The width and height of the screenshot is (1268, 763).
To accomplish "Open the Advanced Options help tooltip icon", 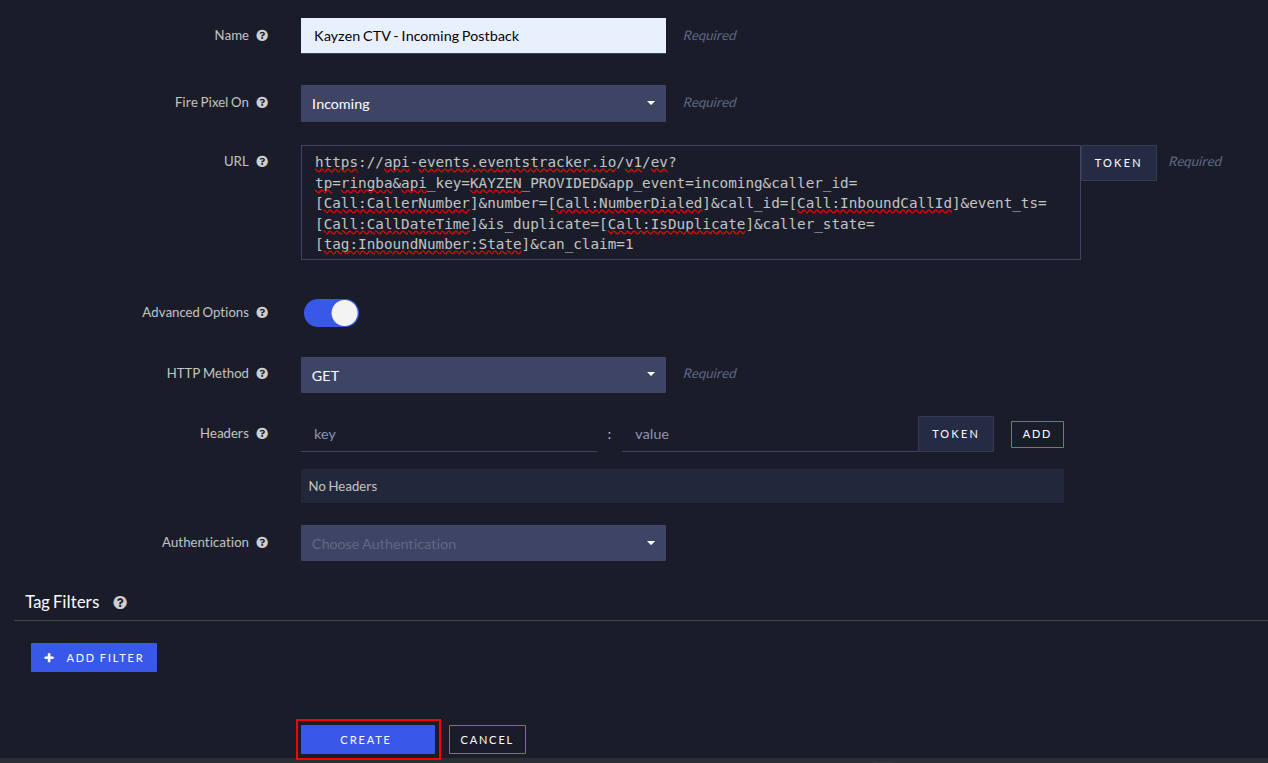I will click(x=262, y=312).
